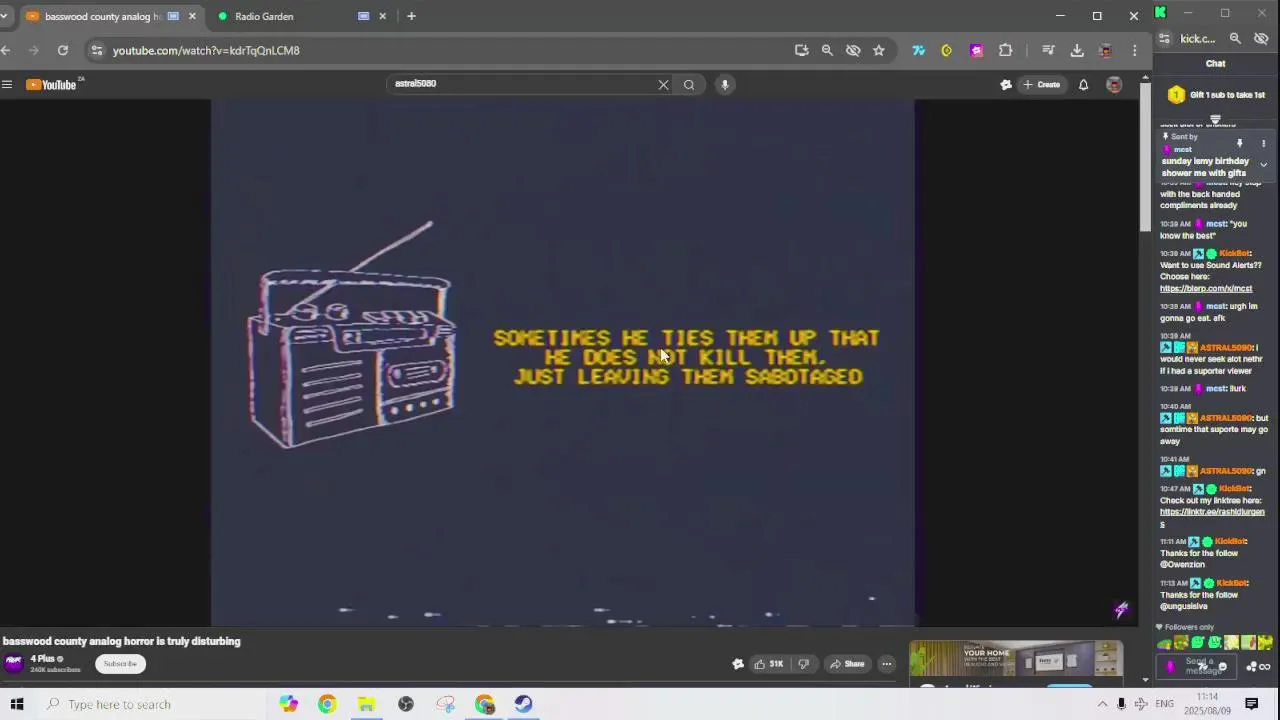This screenshot has width=1280, height=720.
Task: Close the Radio Garden tab
Action: click(382, 16)
